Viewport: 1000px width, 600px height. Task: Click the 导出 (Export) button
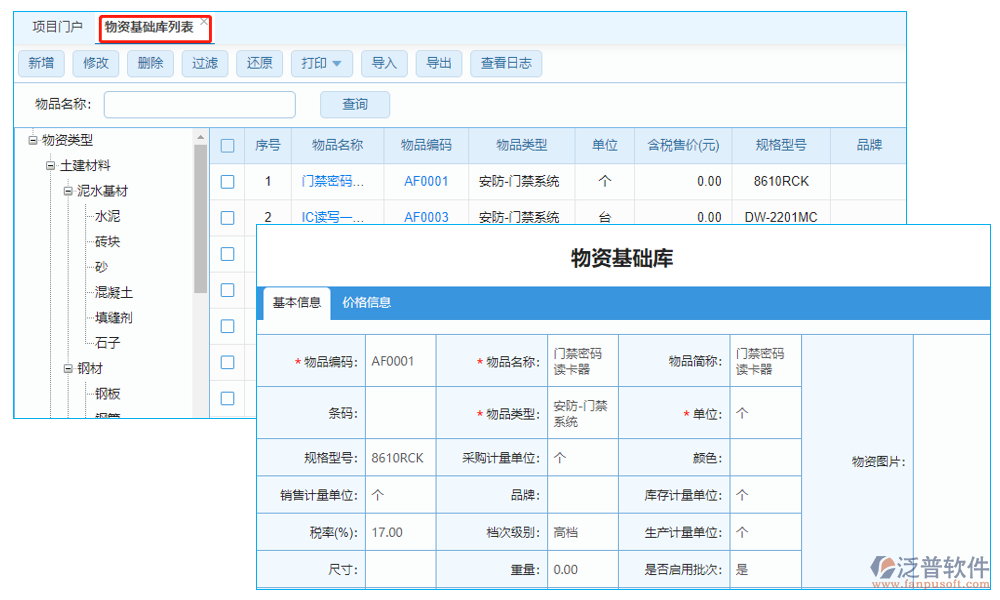(x=438, y=63)
